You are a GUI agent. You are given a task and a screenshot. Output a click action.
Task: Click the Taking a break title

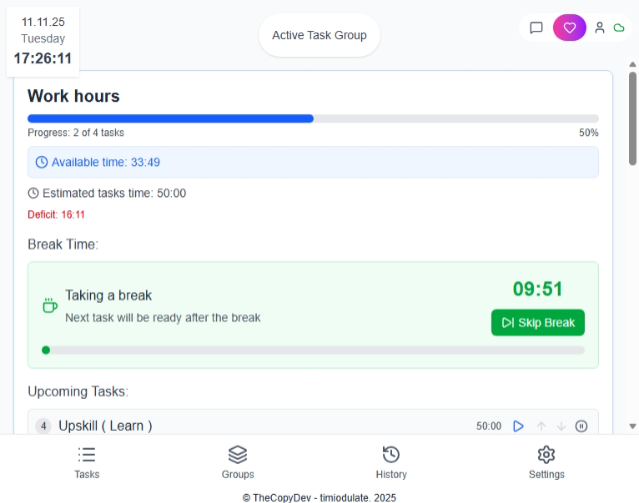pyautogui.click(x=108, y=295)
